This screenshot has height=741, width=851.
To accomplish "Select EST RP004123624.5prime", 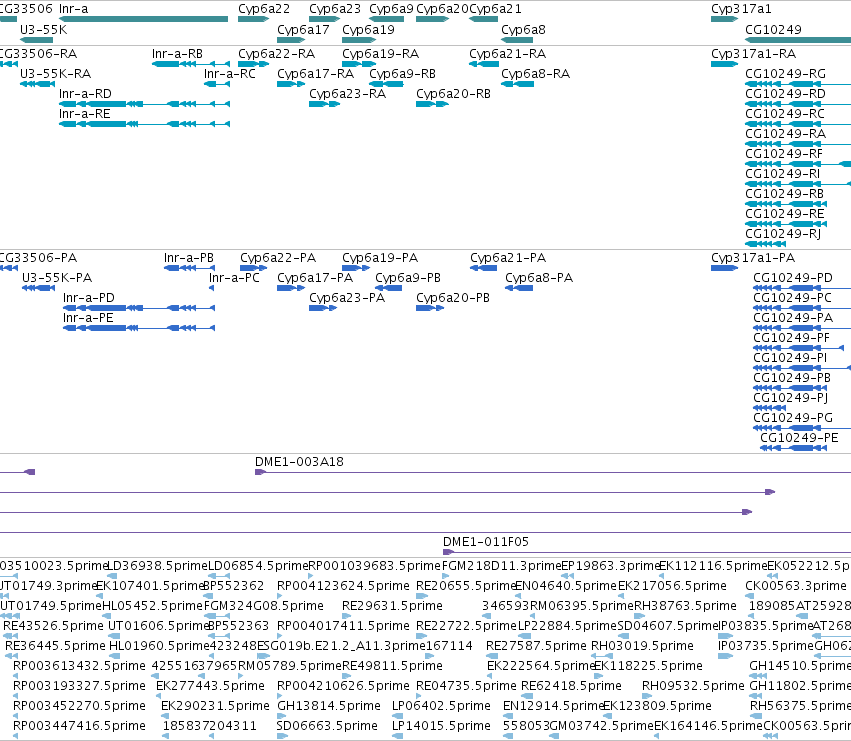I will (x=280, y=596).
